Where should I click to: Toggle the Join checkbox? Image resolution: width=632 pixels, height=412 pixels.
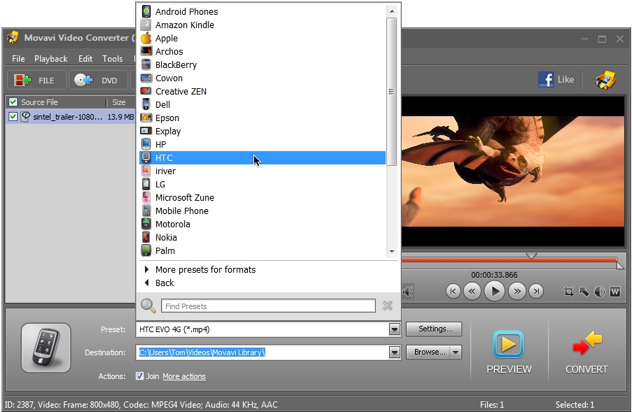tap(139, 376)
